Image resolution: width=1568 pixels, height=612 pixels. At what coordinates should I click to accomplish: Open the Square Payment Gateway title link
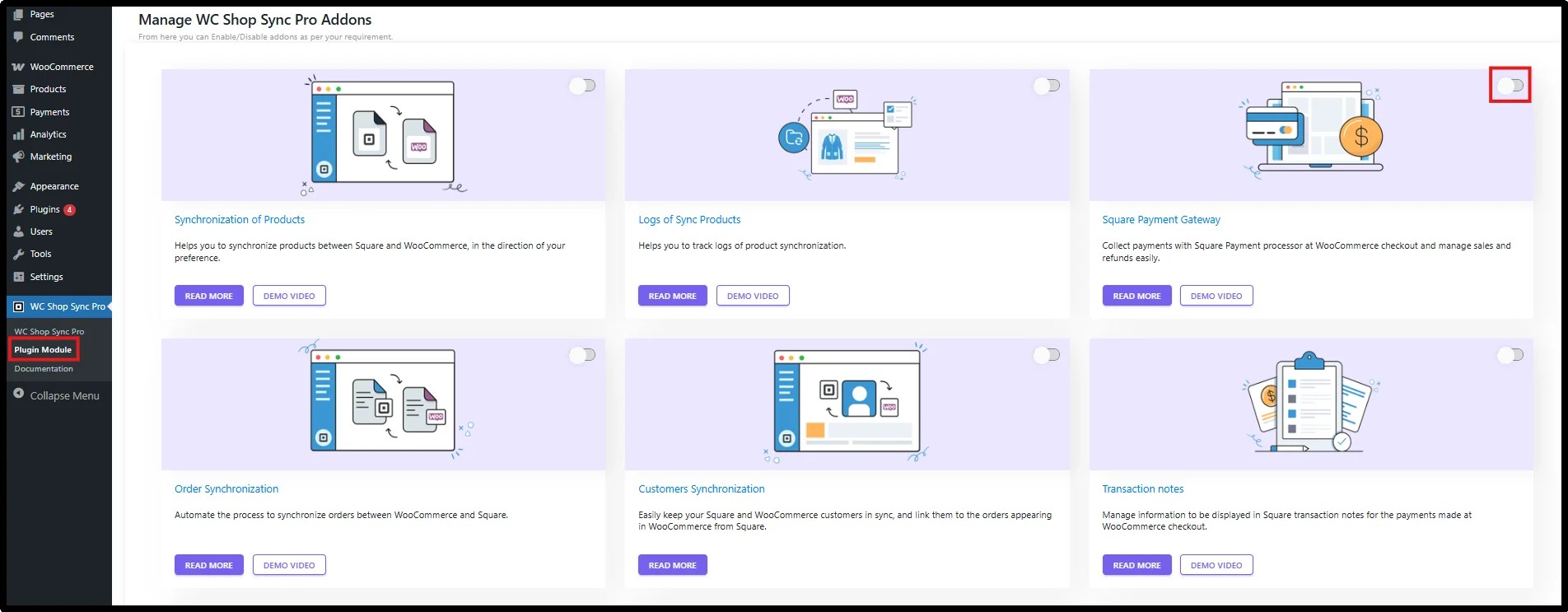point(1161,220)
